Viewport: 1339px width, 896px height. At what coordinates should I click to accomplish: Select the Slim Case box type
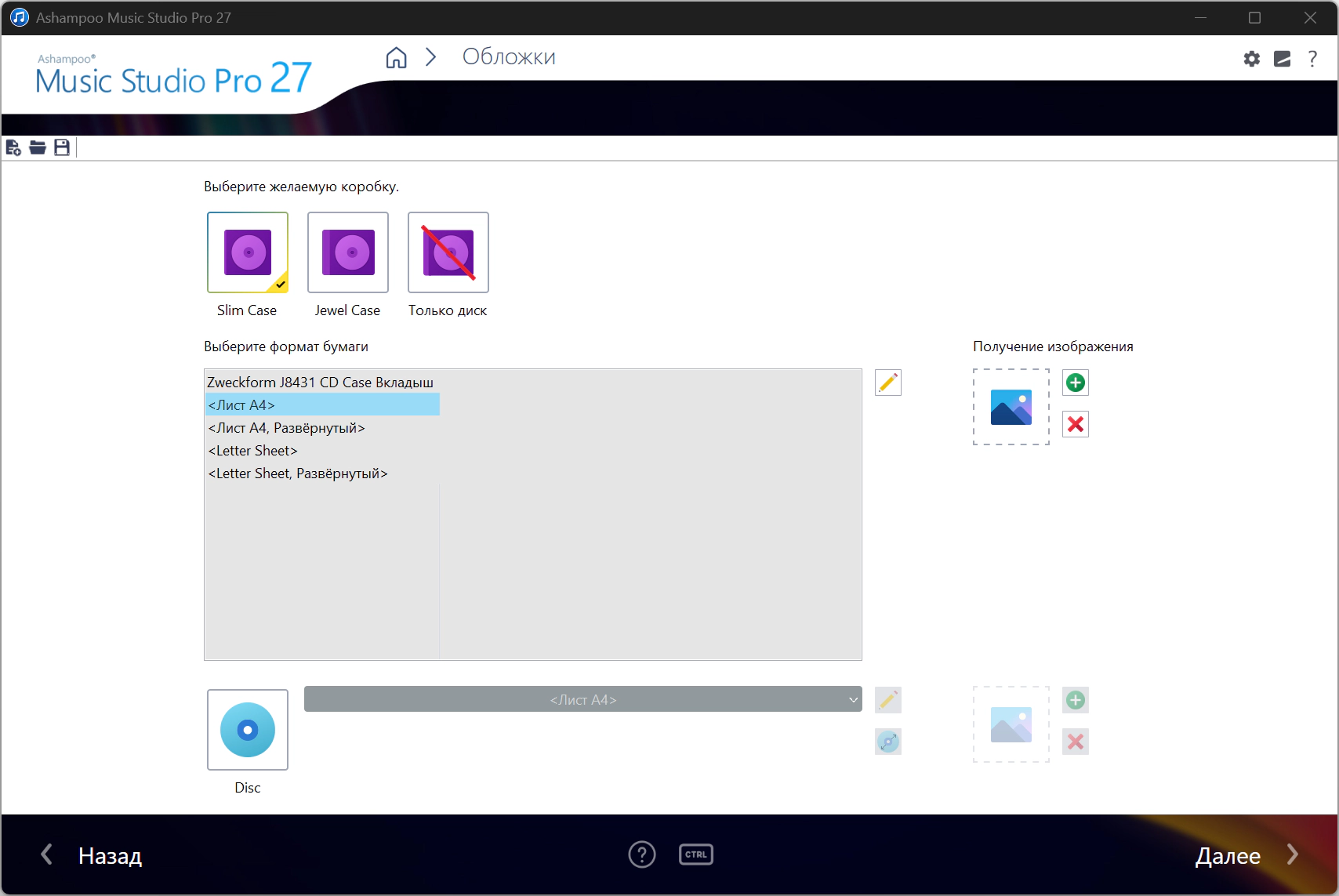pyautogui.click(x=248, y=252)
